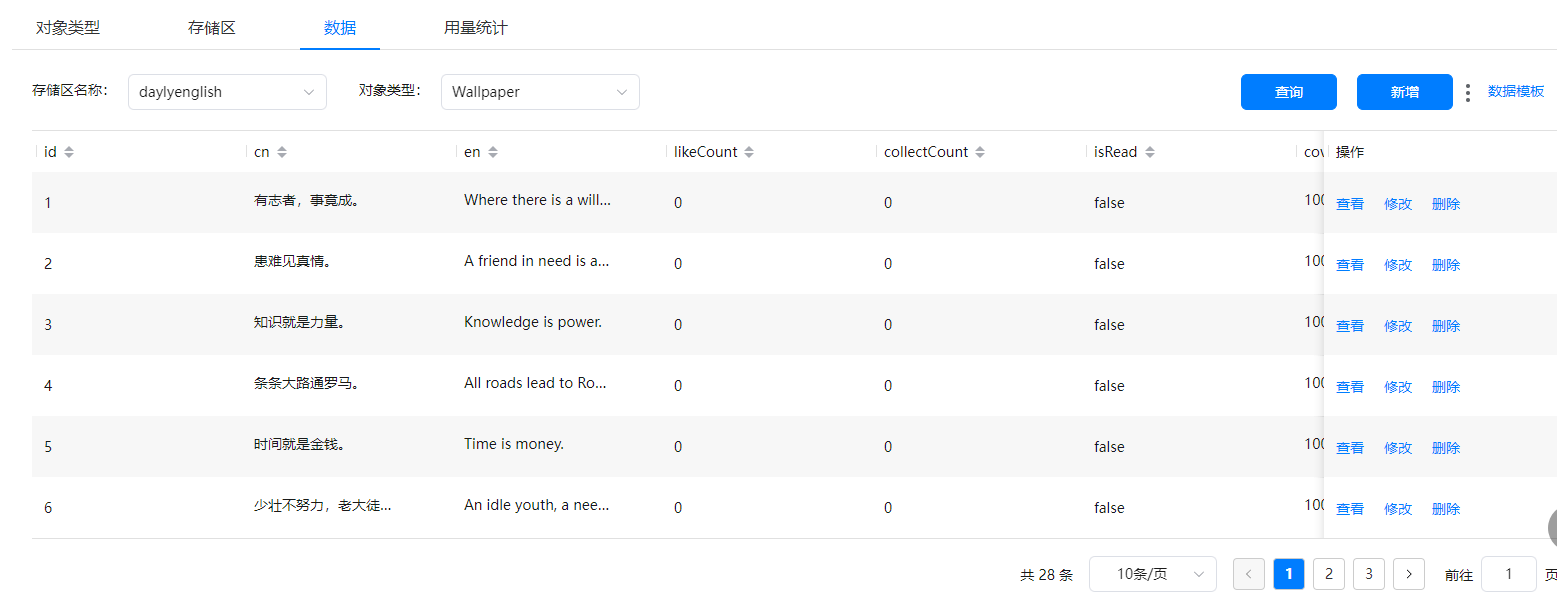This screenshot has height=600, width=1557.
Task: Open the 用量统计 tab
Action: coord(475,27)
